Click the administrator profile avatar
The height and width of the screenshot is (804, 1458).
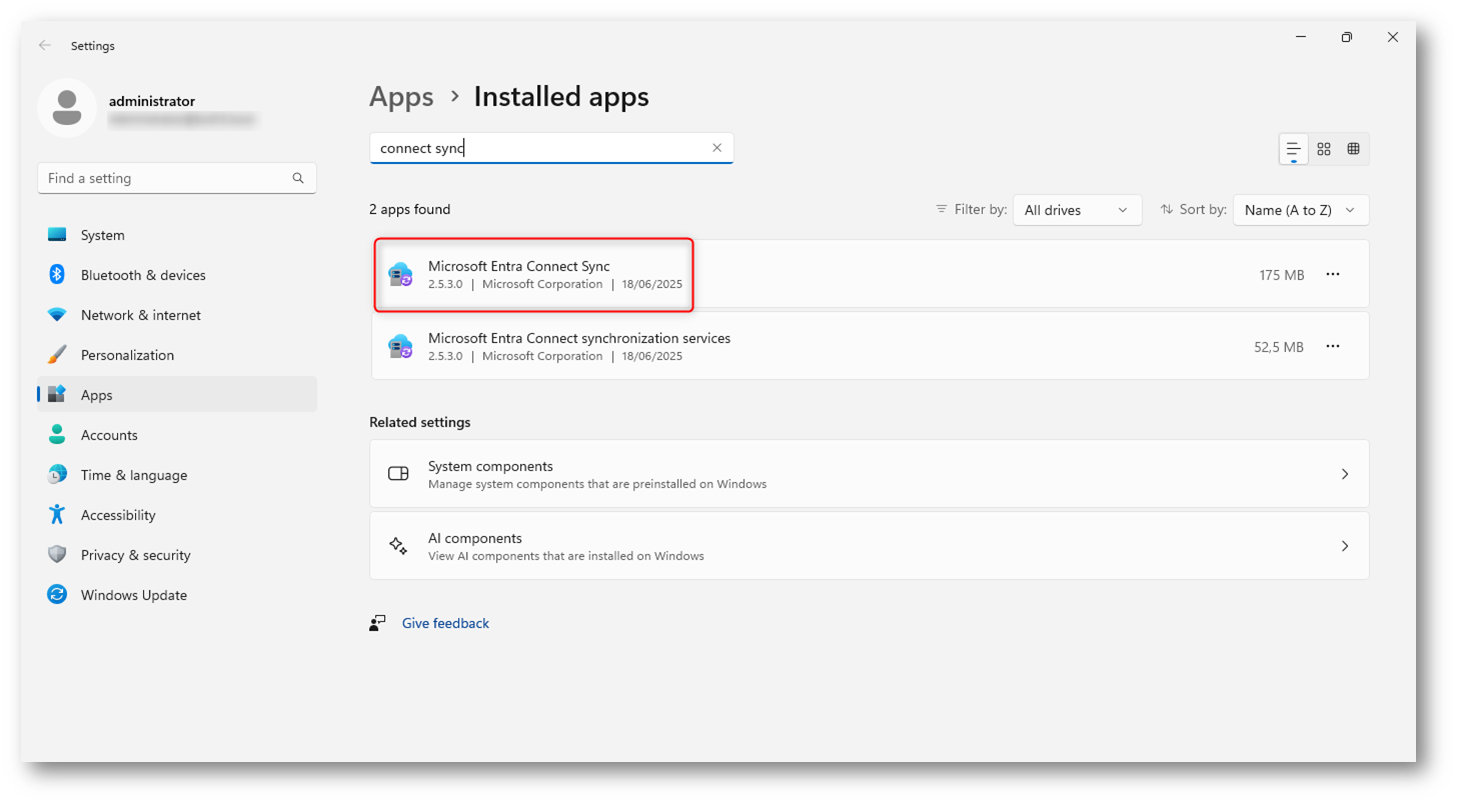tap(67, 108)
